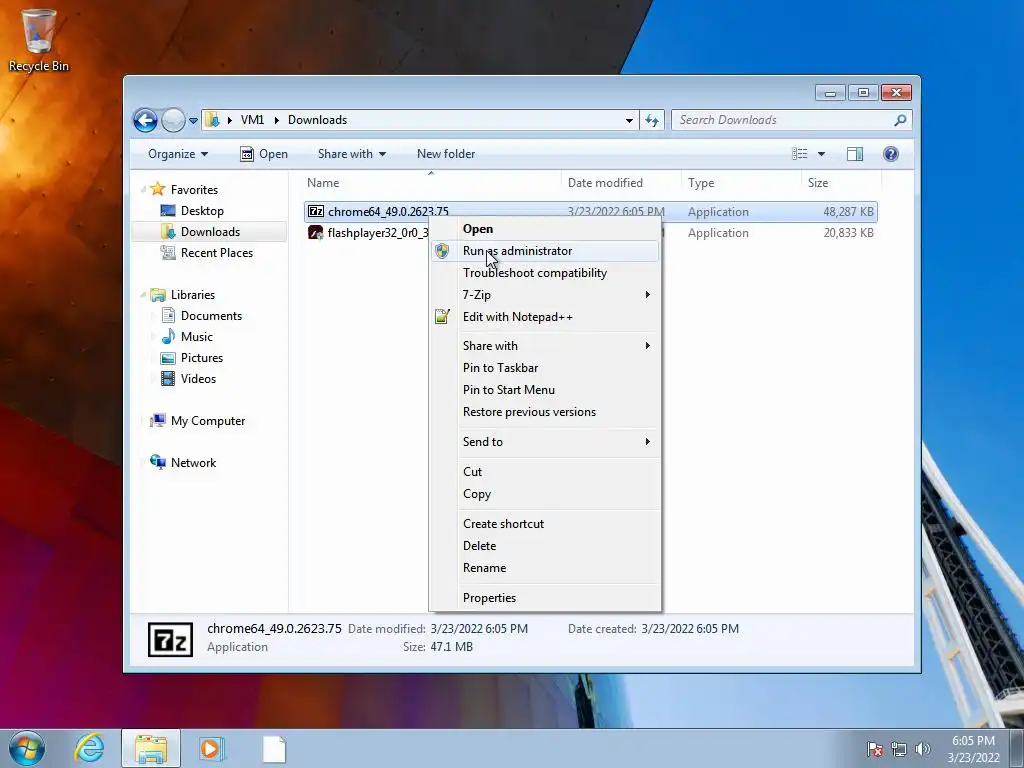1024x768 pixels.
Task: Sort by the Name column header
Action: [431, 183]
